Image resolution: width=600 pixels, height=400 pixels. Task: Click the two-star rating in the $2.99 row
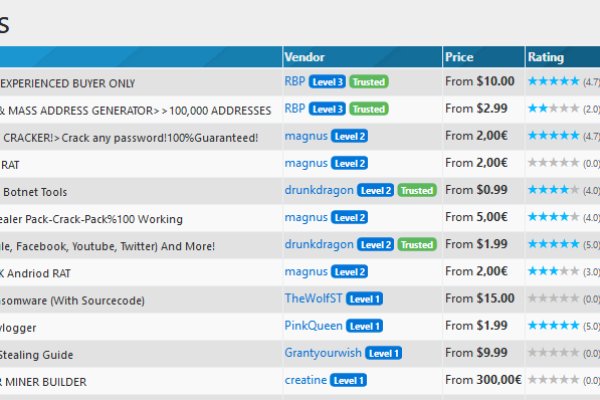pos(553,108)
